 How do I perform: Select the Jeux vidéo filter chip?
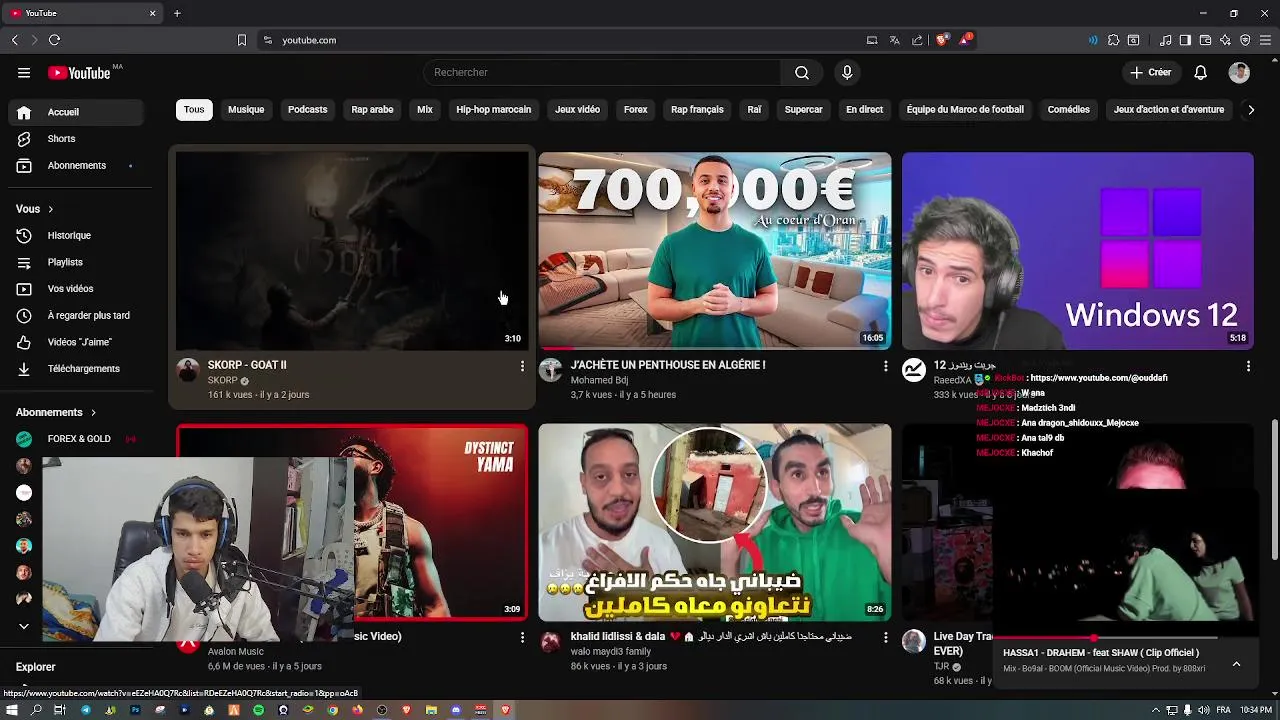click(x=577, y=110)
